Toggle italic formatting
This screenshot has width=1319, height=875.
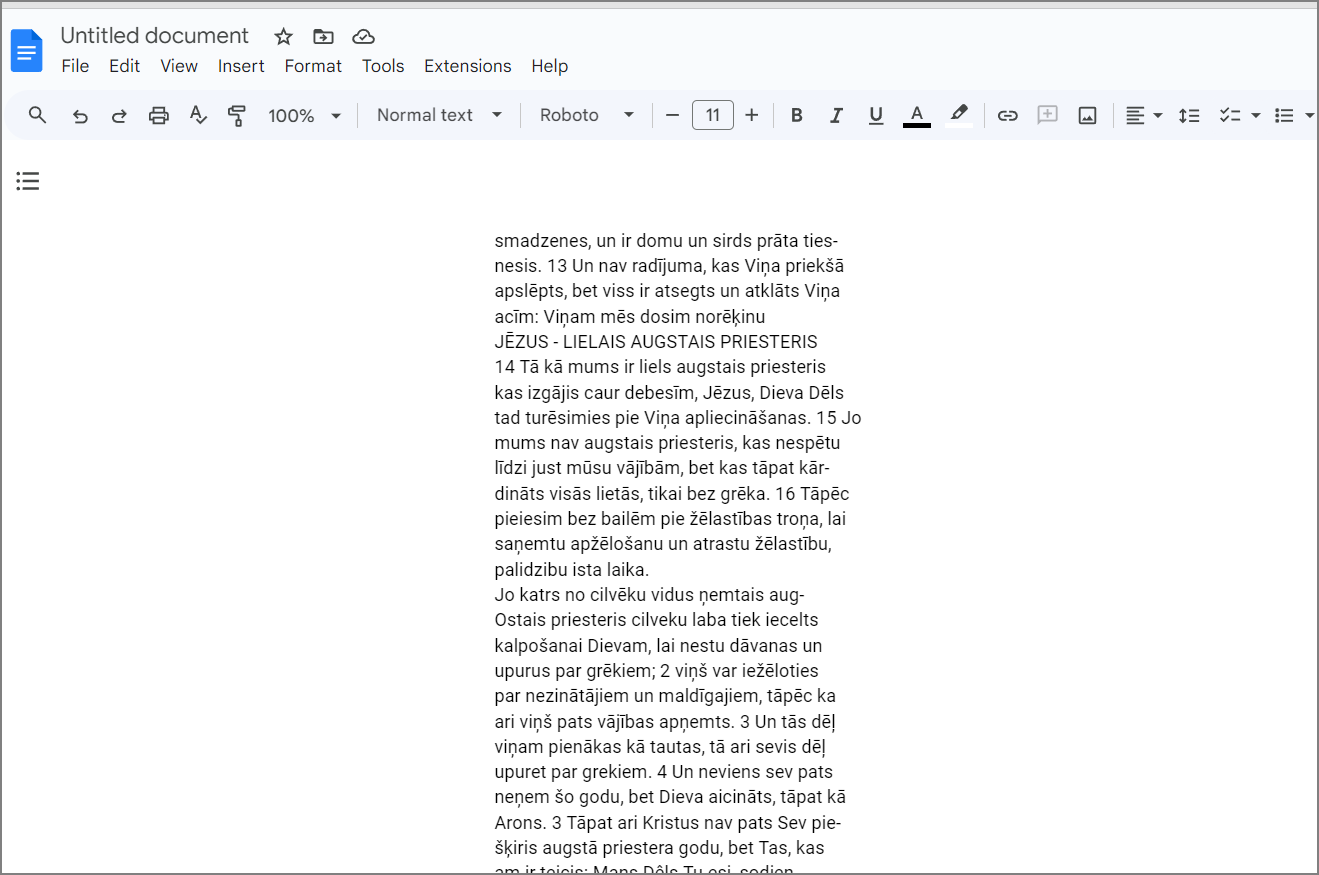[837, 116]
